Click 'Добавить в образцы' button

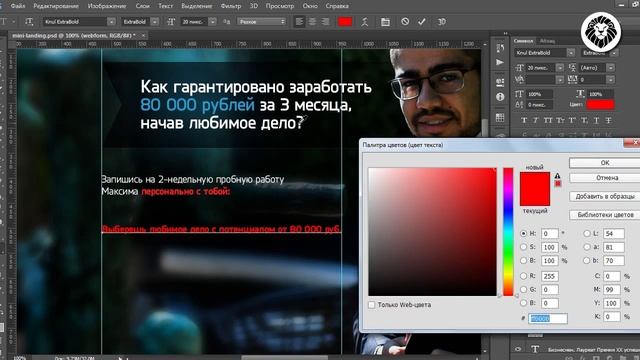604,196
